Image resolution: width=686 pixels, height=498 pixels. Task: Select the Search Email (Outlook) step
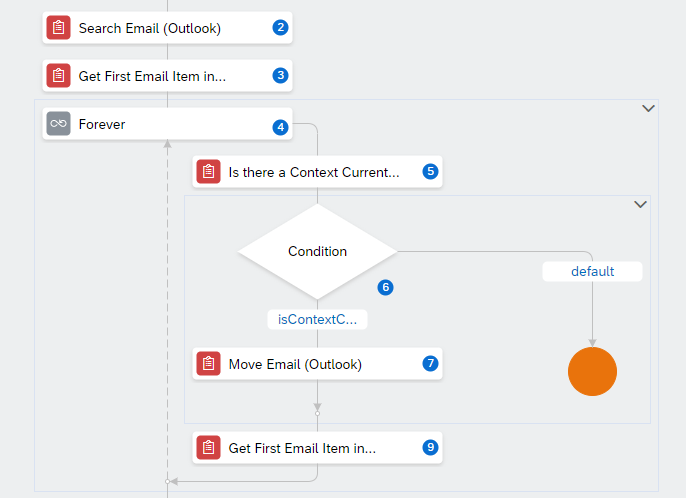point(168,28)
